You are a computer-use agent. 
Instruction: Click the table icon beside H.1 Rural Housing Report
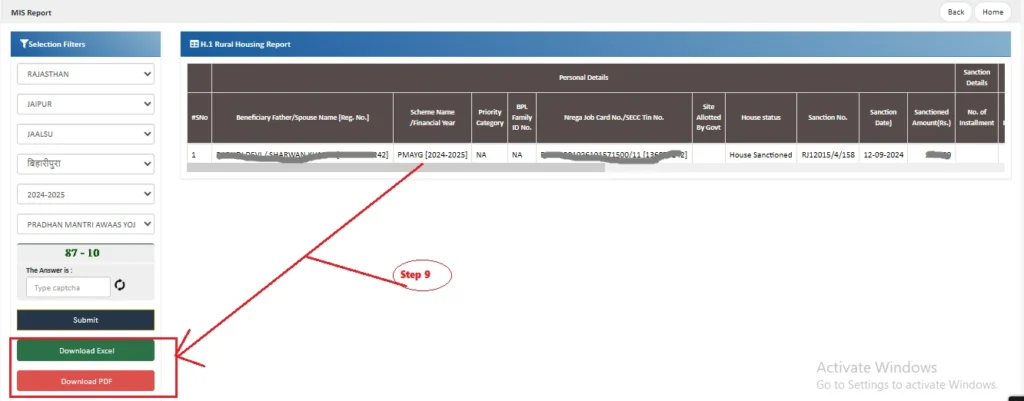(x=194, y=44)
